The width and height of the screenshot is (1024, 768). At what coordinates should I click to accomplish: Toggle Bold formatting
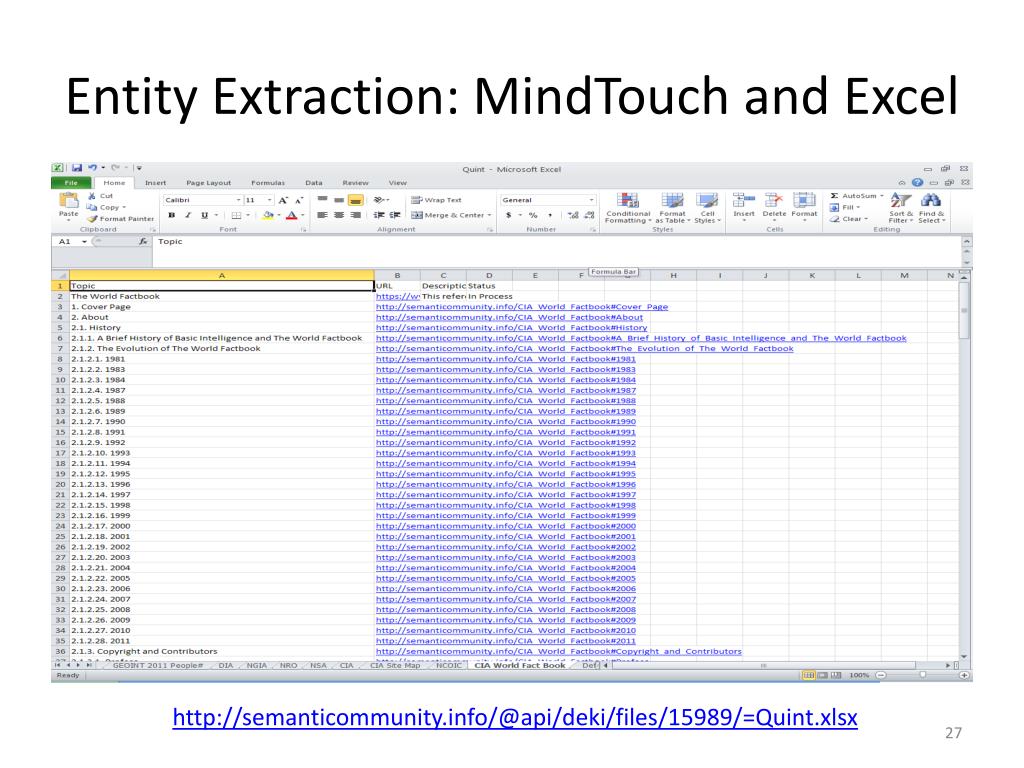(x=171, y=215)
